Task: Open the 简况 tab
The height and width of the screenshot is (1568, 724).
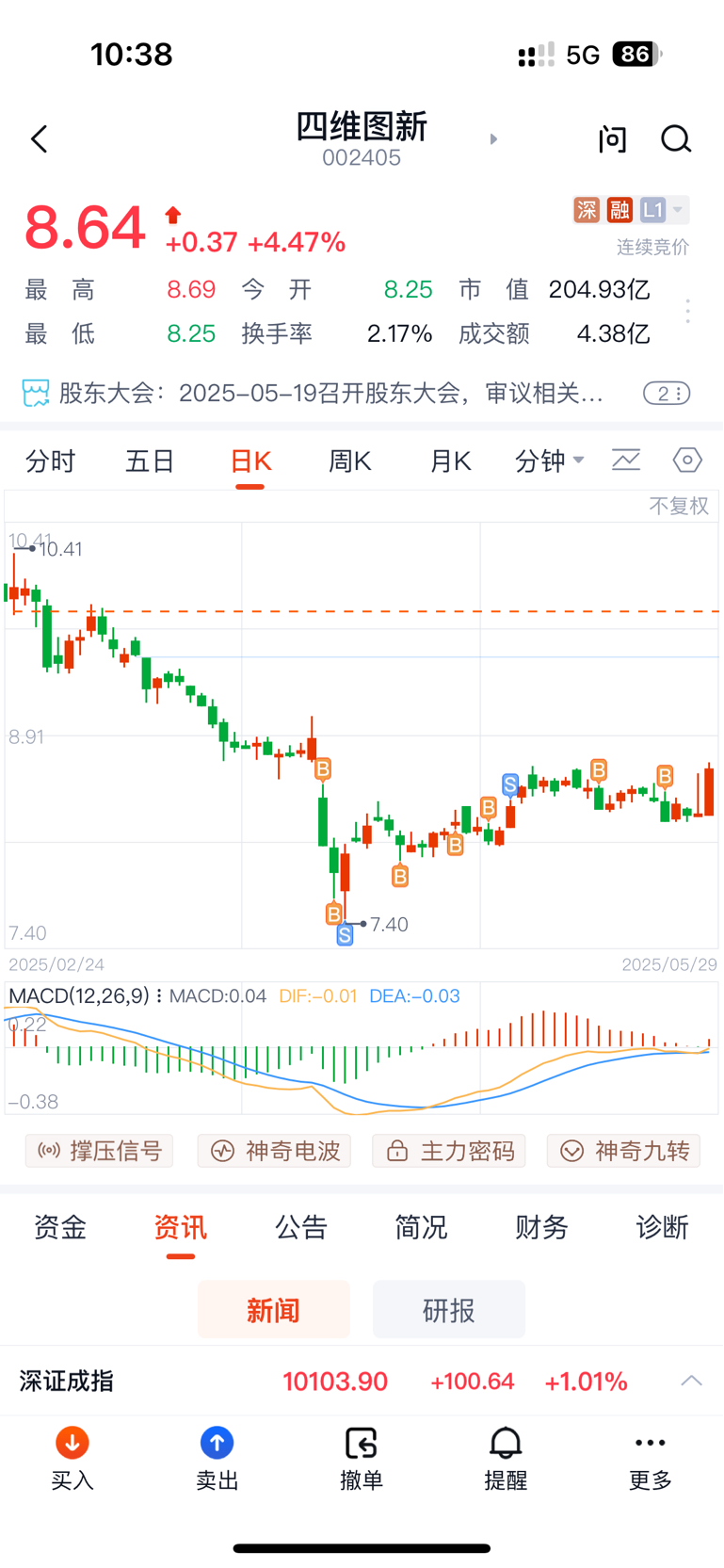Action: pyautogui.click(x=422, y=1227)
